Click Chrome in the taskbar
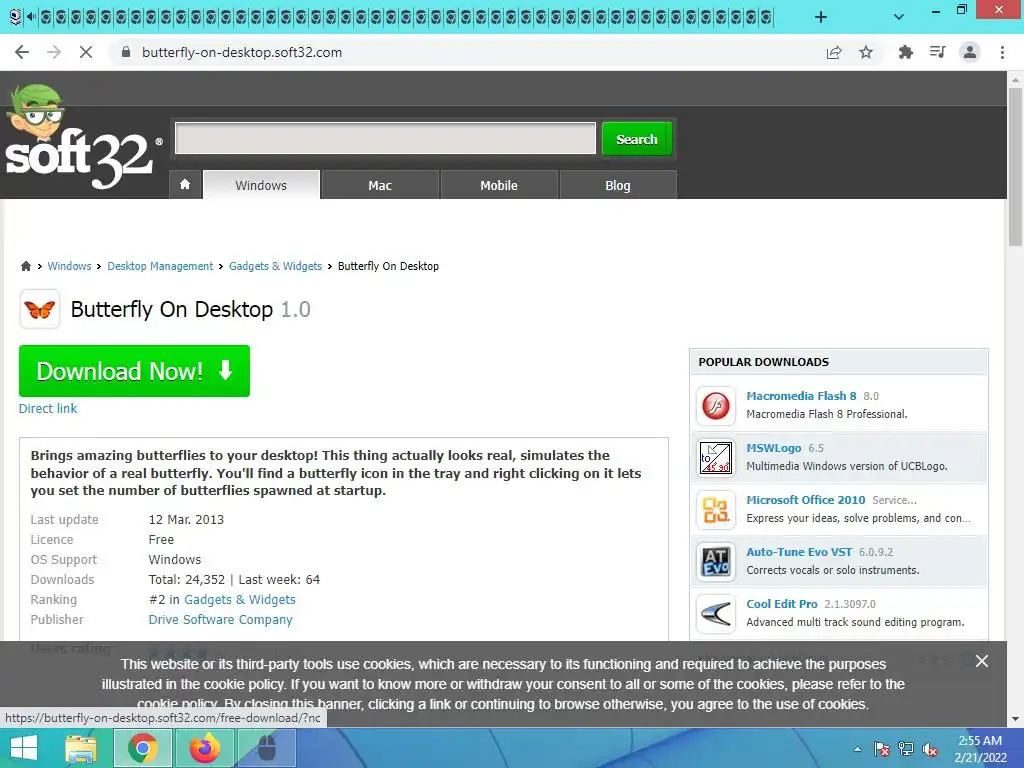 [x=142, y=748]
